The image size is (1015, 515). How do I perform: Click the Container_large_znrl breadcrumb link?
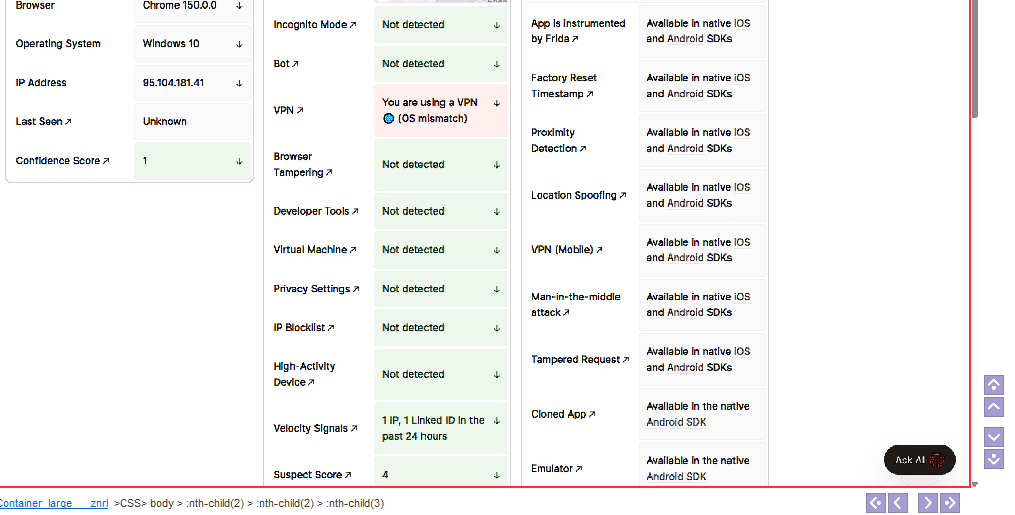[54, 503]
